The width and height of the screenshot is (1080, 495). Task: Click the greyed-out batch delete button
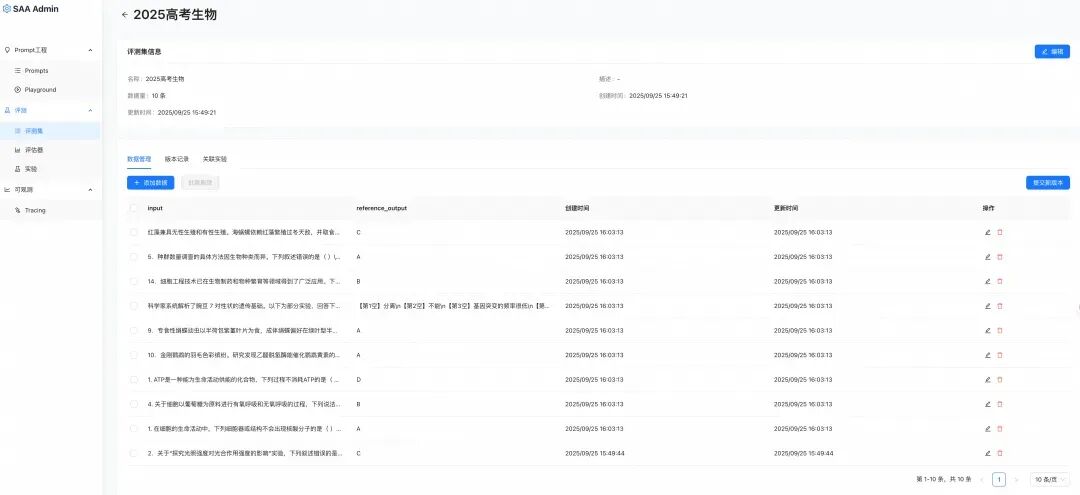point(200,182)
